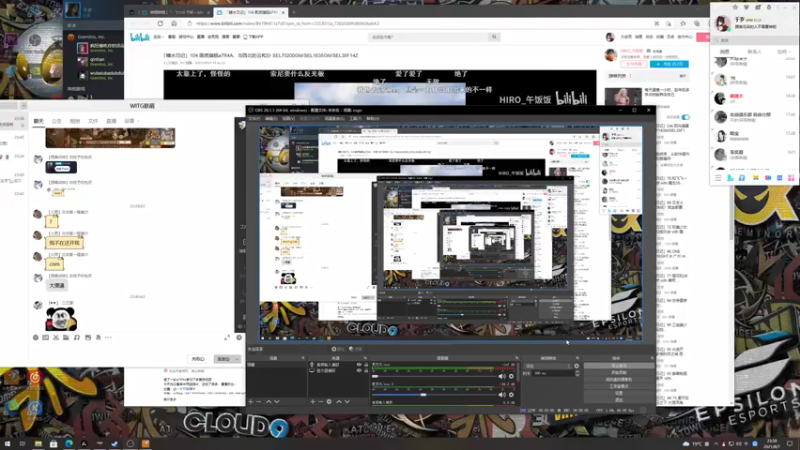Toggle lock on the display capture source

pyautogui.click(x=366, y=370)
